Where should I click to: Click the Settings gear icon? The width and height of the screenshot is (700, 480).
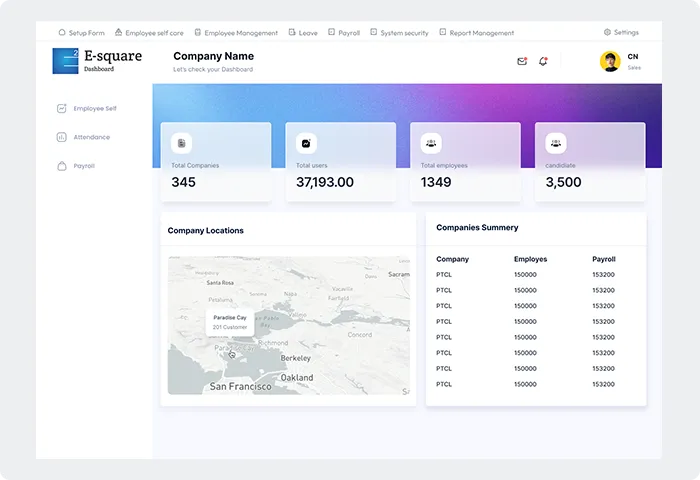point(607,33)
